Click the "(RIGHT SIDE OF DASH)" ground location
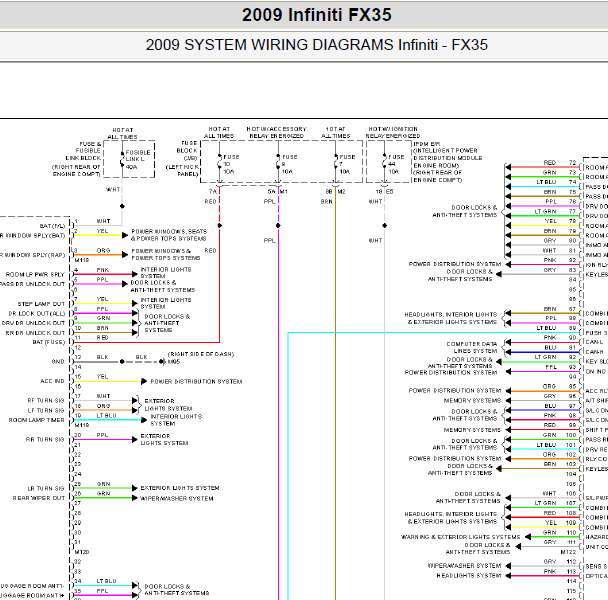The width and height of the screenshot is (608, 600). (x=201, y=354)
